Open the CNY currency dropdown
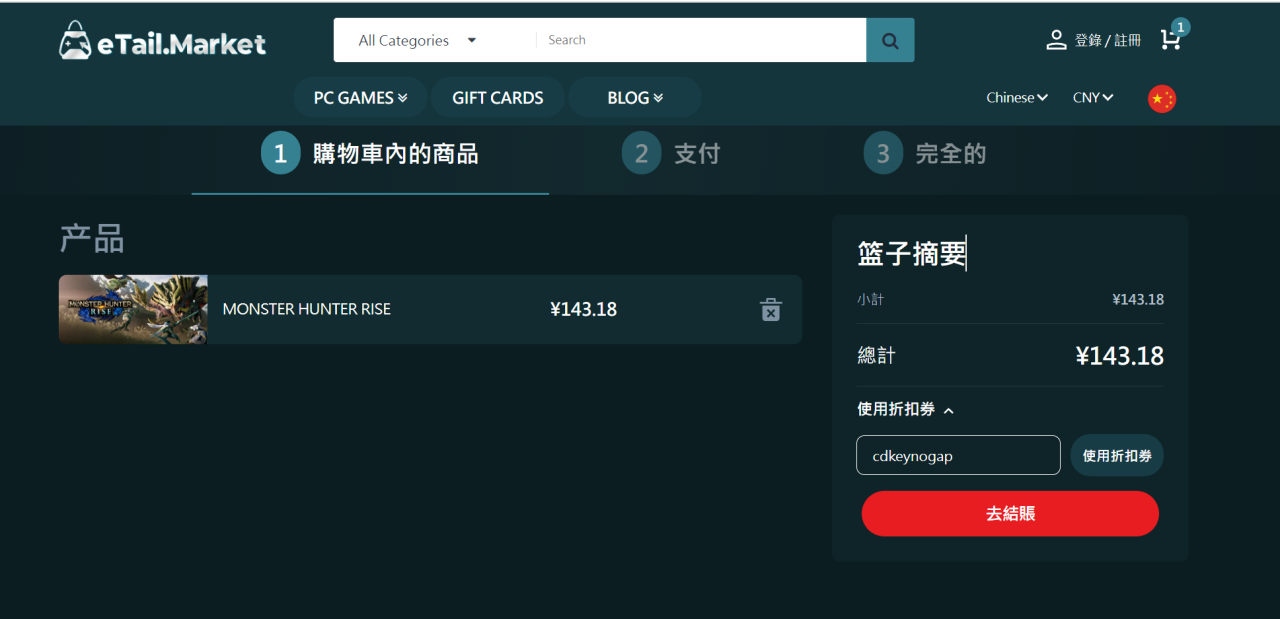Viewport: 1280px width, 619px height. pyautogui.click(x=1093, y=98)
